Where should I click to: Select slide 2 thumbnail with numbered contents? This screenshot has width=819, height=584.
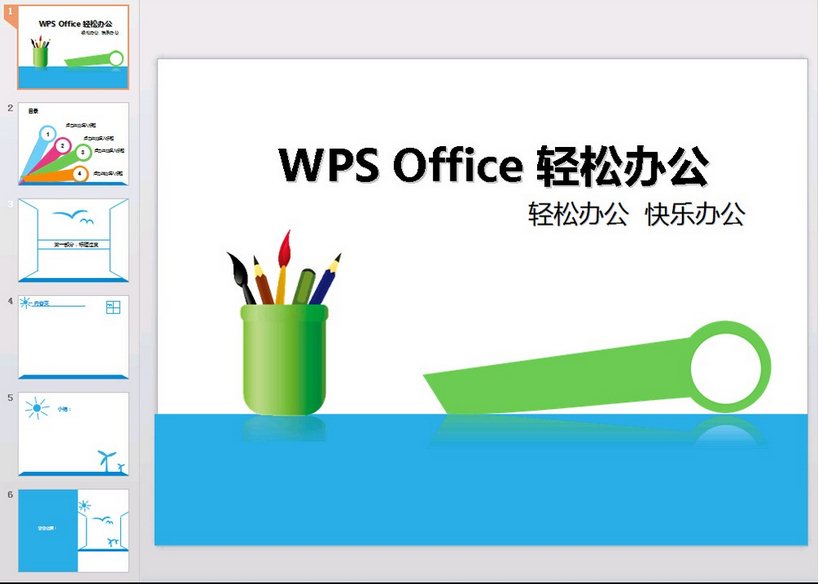[73, 144]
